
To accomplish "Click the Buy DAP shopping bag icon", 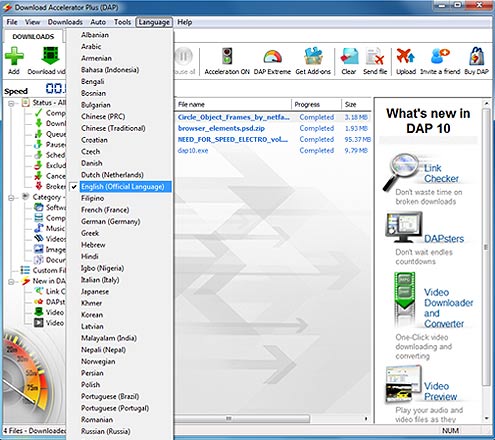I will [x=477, y=56].
